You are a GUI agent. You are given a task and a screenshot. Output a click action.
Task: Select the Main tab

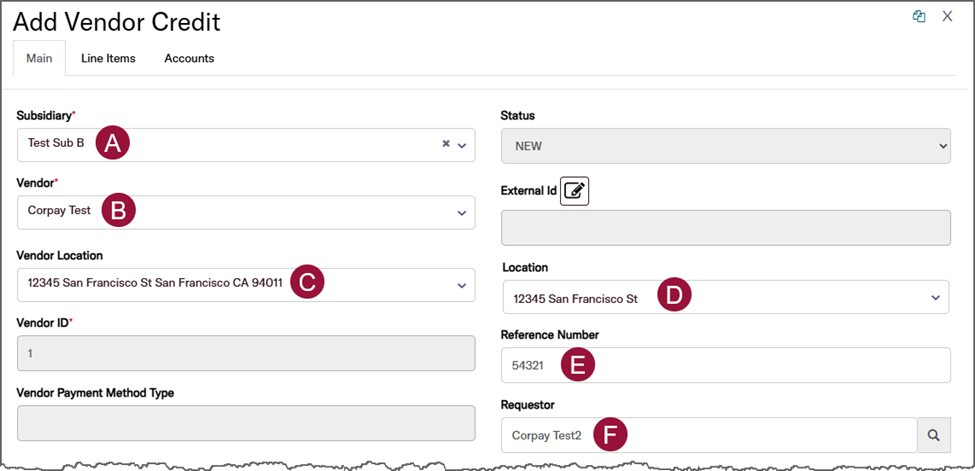point(39,58)
